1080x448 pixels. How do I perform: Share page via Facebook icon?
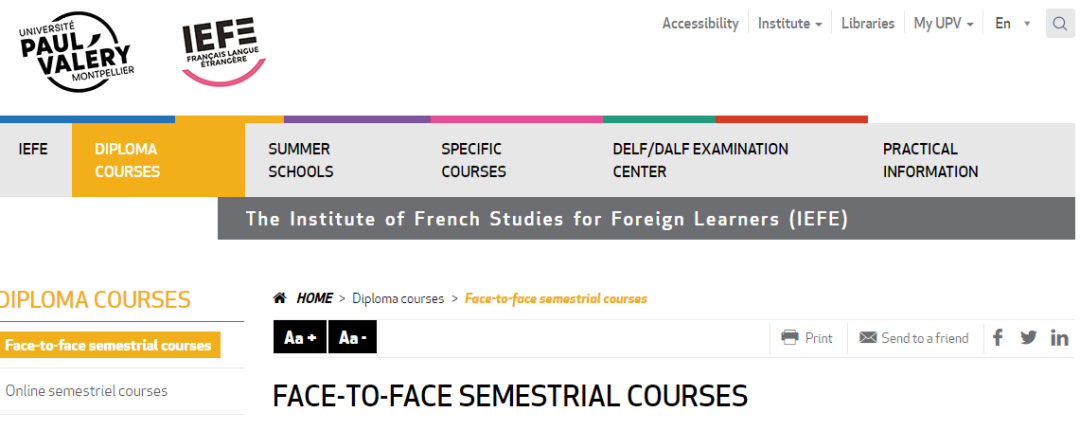997,337
